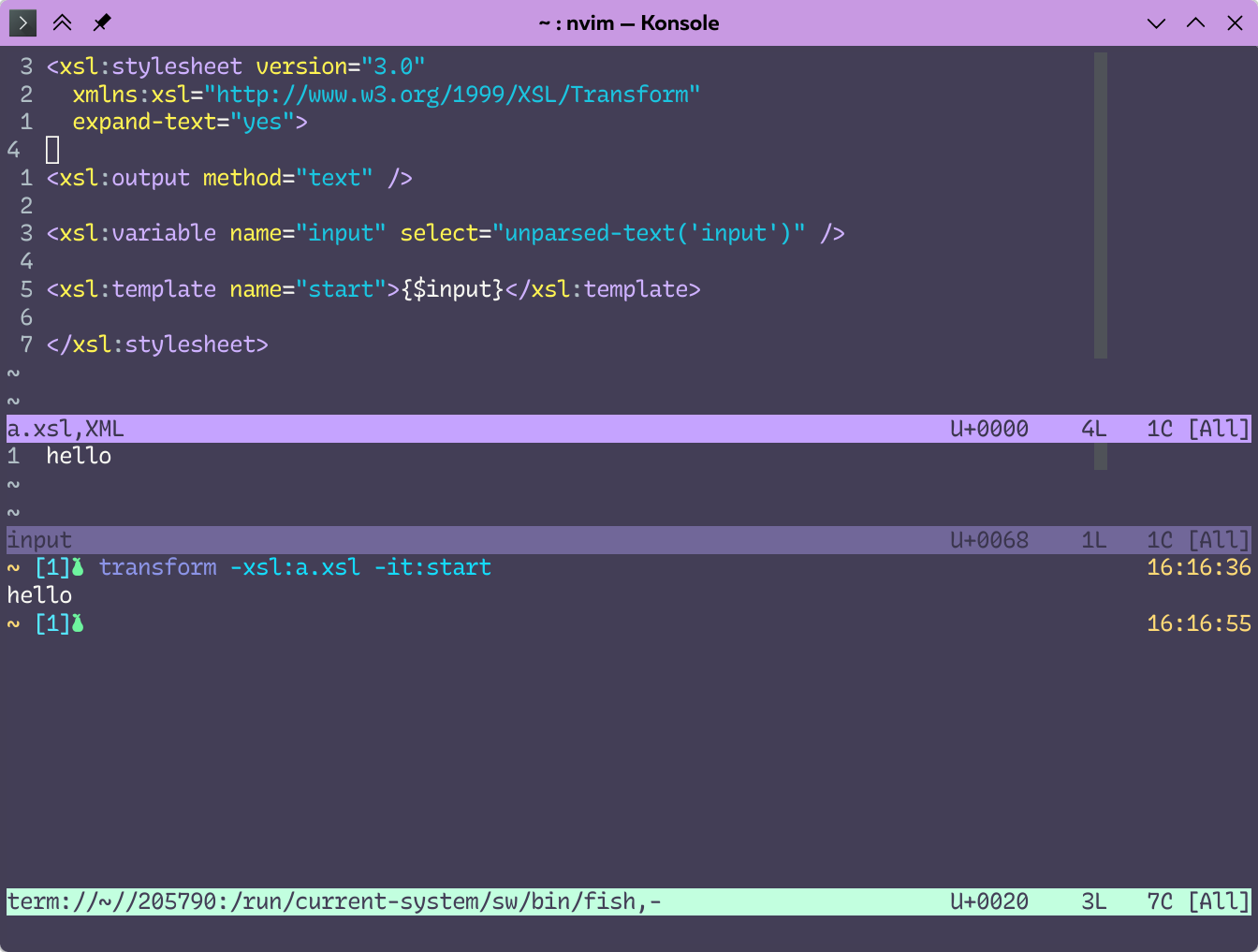Place cursor on hello in the input buffer
Viewport: 1258px width, 952px height.
(x=79, y=456)
